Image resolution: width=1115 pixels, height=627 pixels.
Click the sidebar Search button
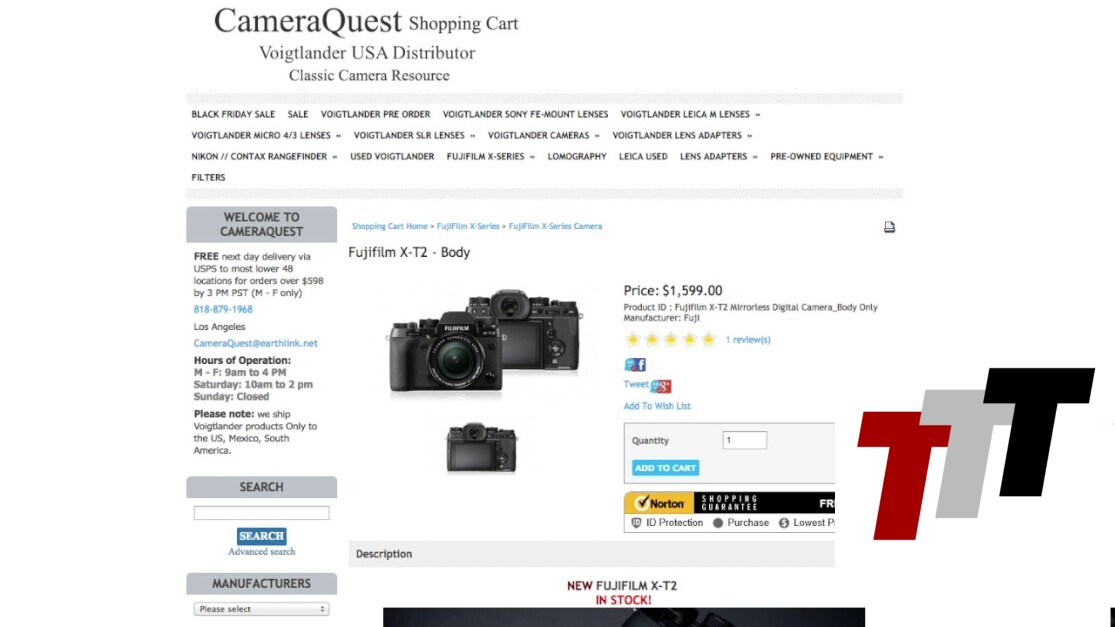click(262, 536)
